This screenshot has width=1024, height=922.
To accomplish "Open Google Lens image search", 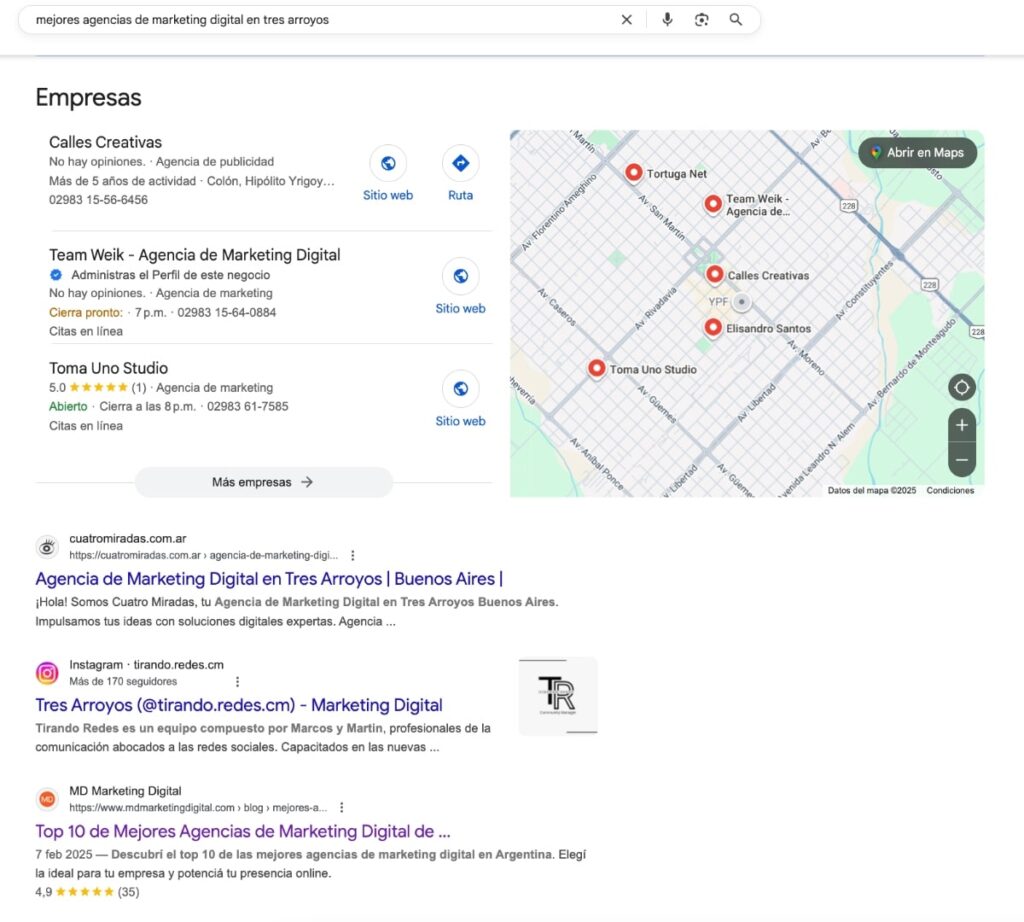I will click(x=701, y=20).
